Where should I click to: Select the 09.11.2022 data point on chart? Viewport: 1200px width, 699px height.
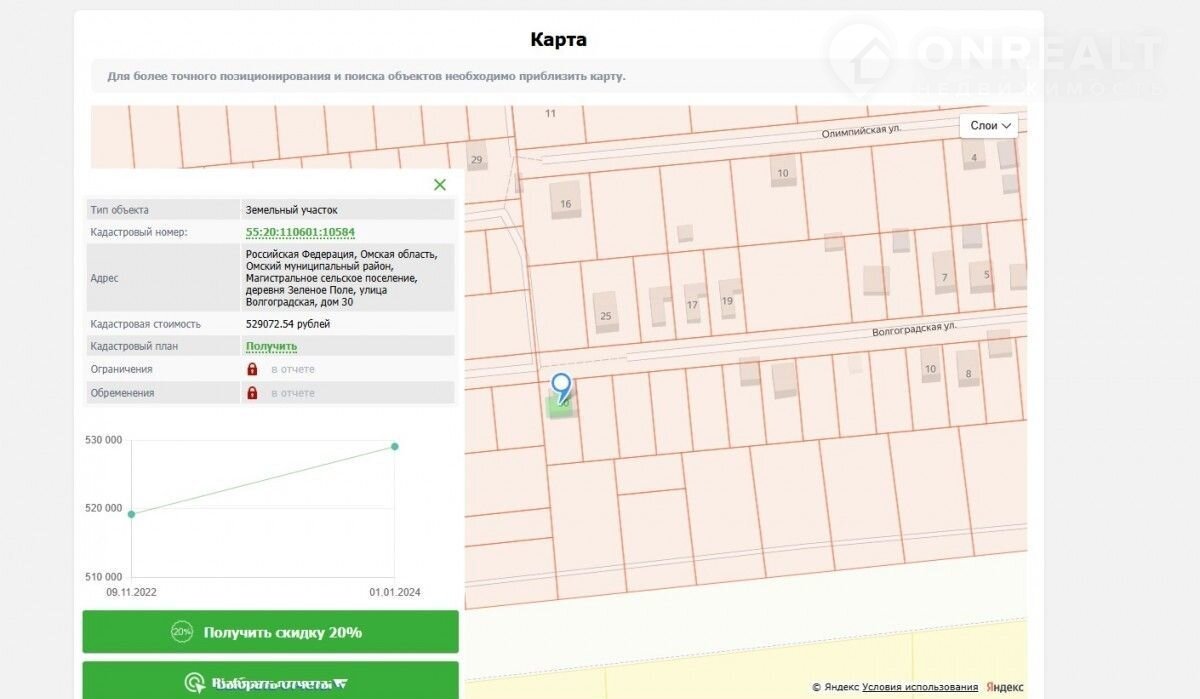point(131,514)
